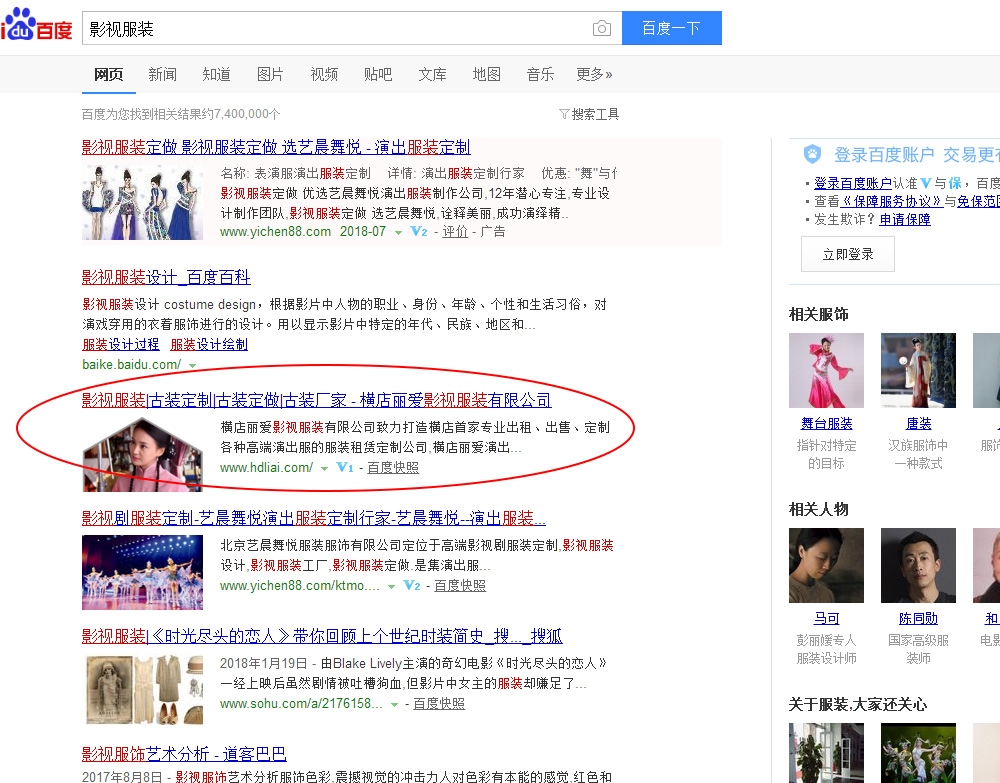This screenshot has width=1000, height=783.
Task: Click the 立即登录 button
Action: 848,254
